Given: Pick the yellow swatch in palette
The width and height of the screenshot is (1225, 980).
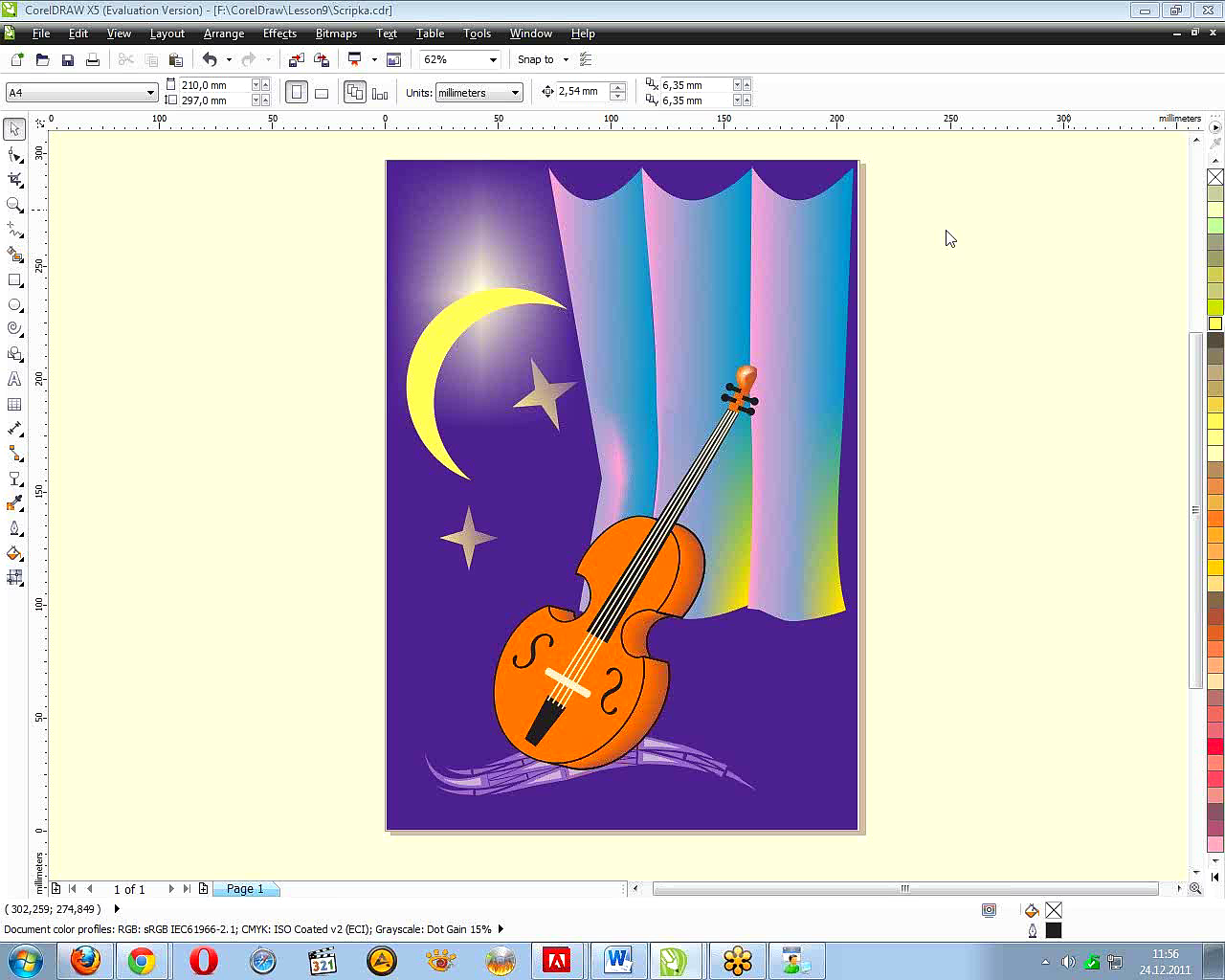Looking at the screenshot, I should click(1215, 323).
